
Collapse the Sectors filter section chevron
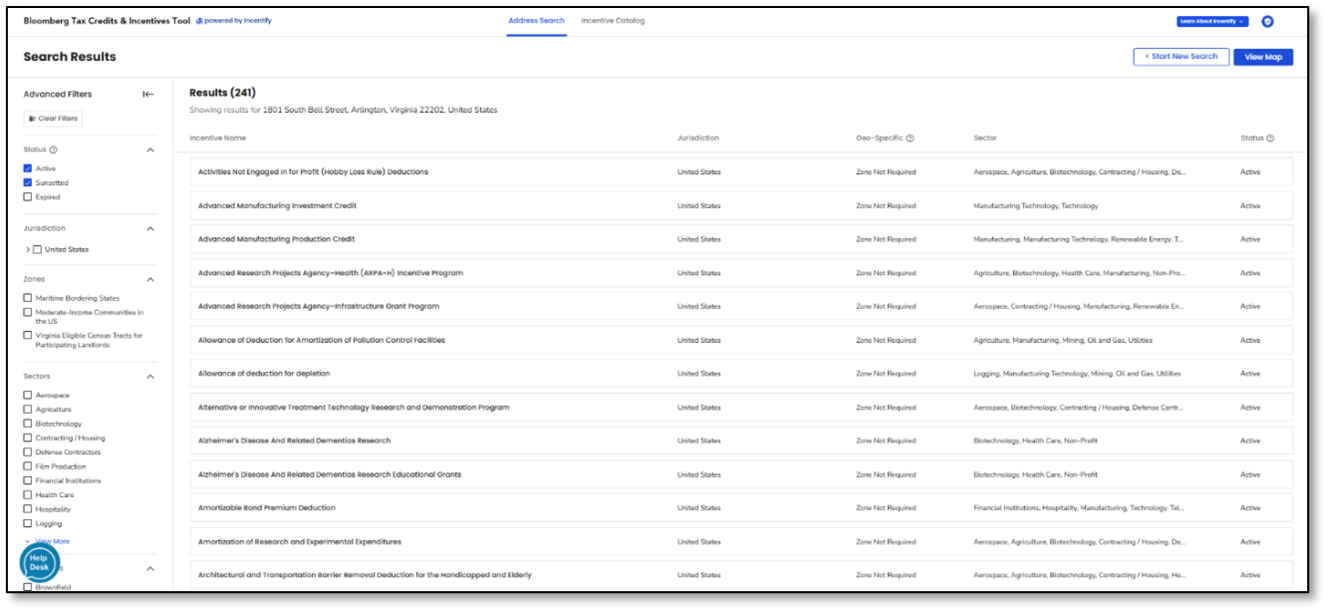(x=151, y=377)
